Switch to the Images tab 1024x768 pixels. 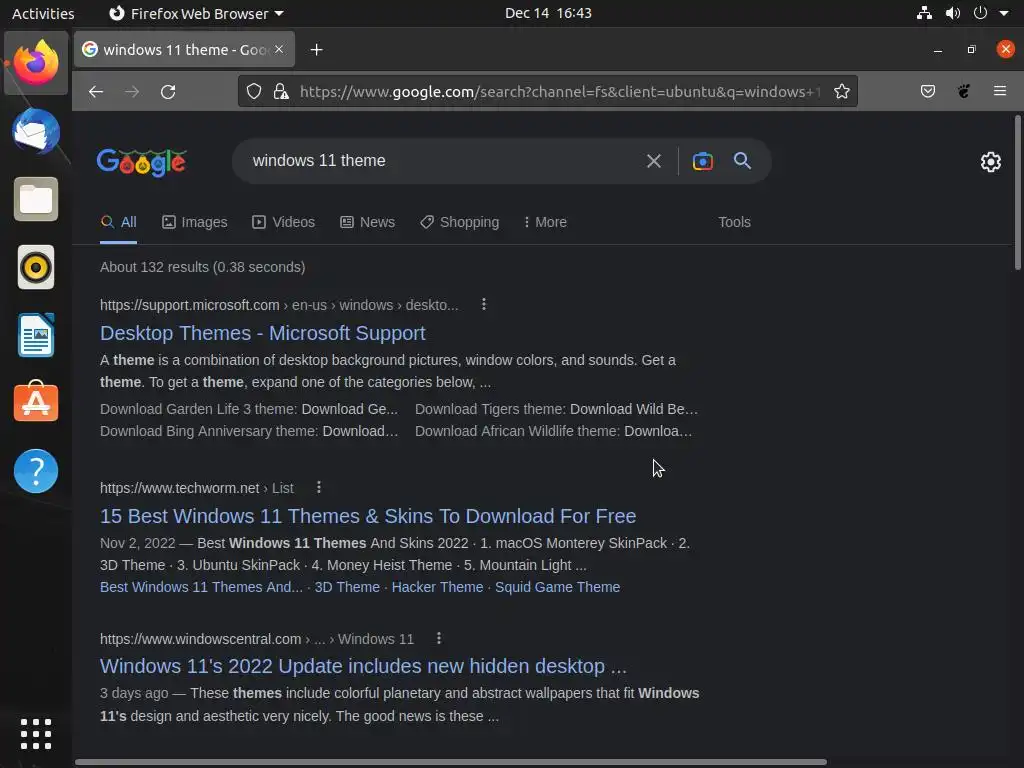pos(195,222)
